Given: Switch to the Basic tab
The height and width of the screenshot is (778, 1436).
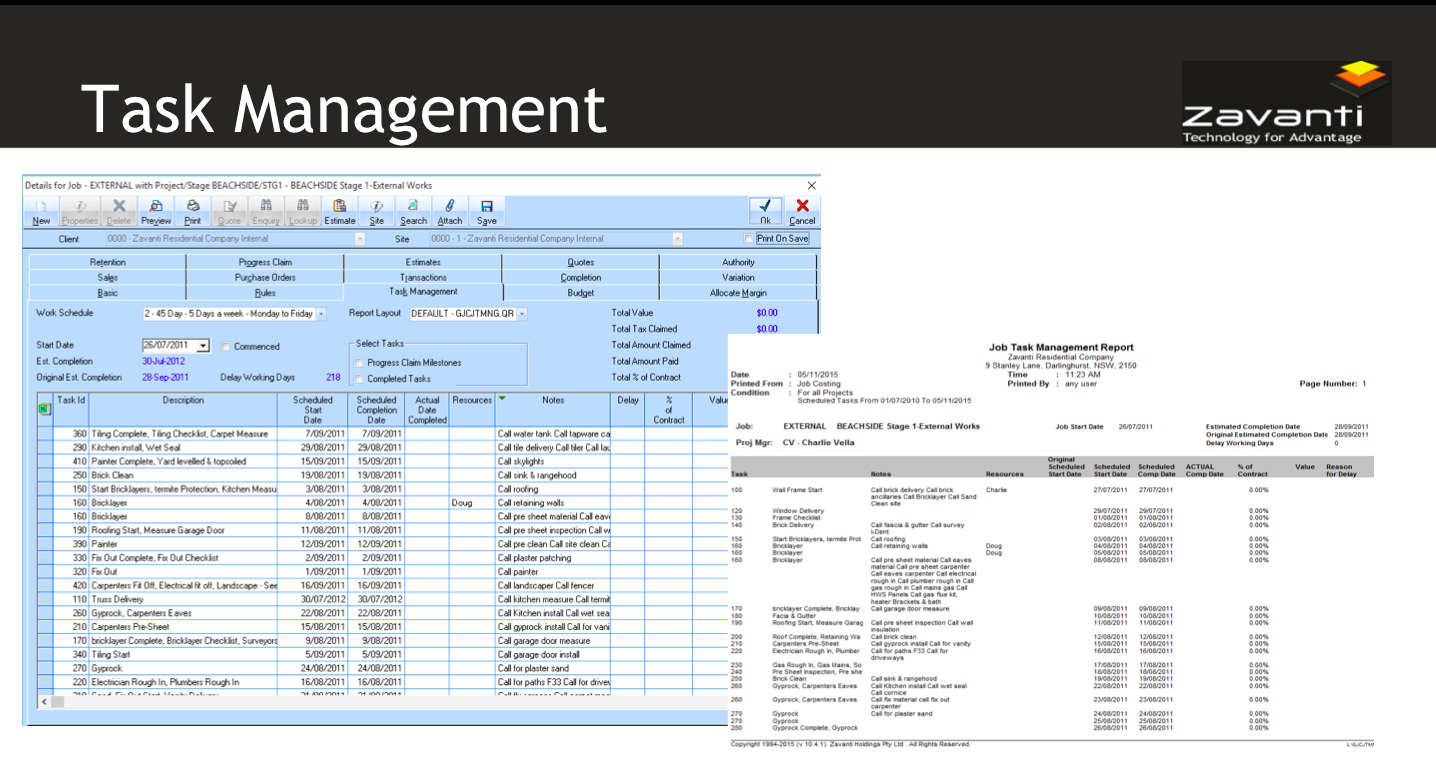Looking at the screenshot, I should pyautogui.click(x=108, y=293).
